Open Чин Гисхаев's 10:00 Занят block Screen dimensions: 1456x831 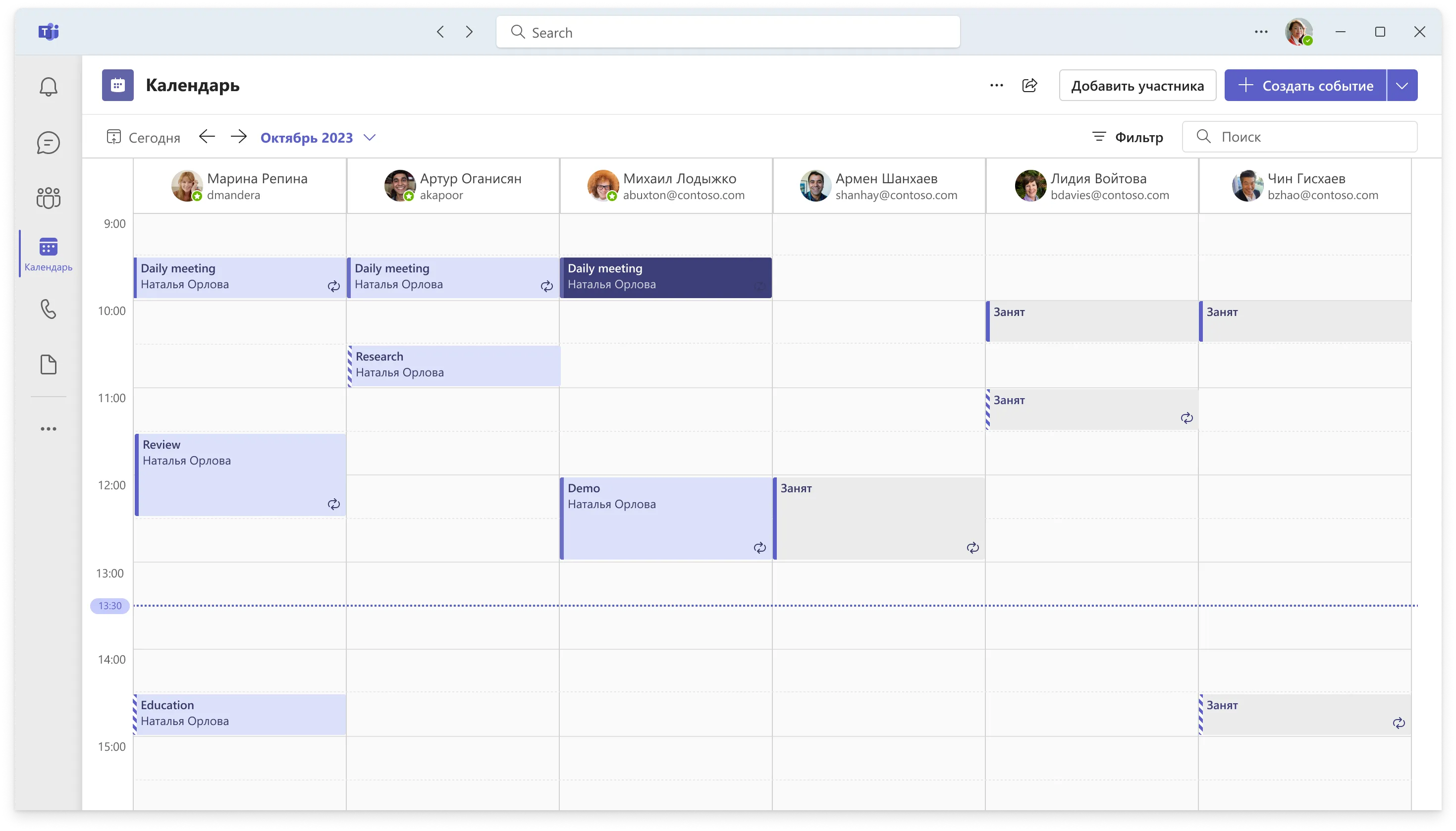[x=1305, y=321]
